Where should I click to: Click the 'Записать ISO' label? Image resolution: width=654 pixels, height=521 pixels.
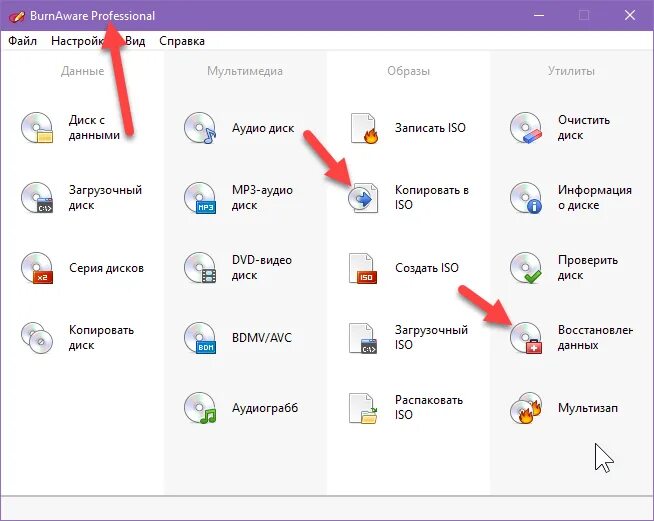(x=430, y=128)
